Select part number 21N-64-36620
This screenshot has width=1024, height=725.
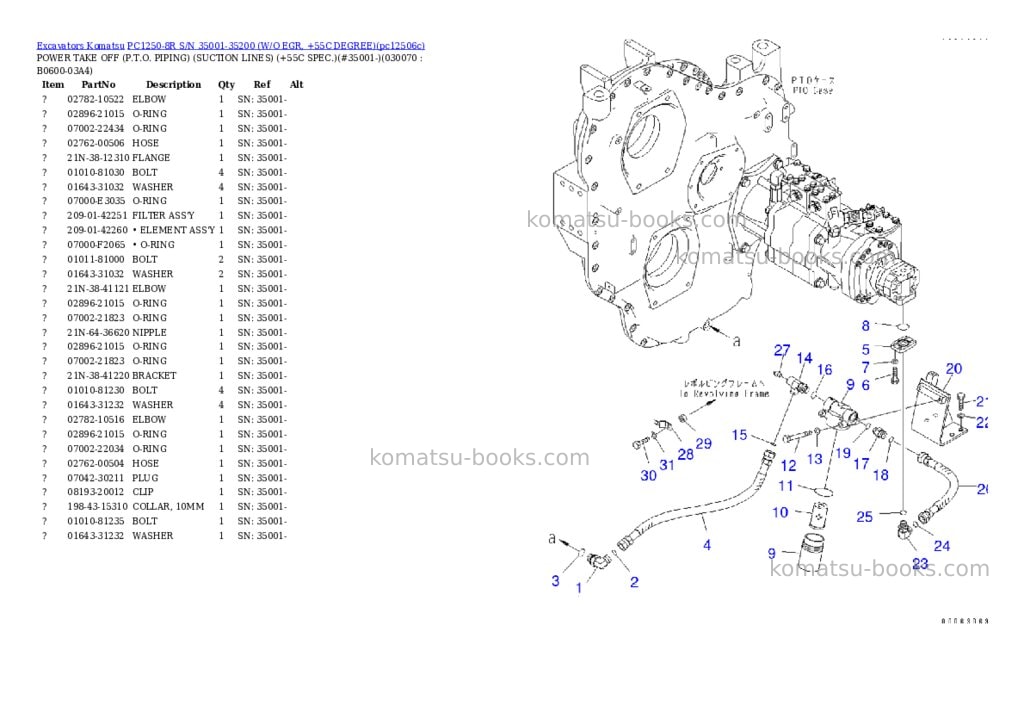click(x=98, y=332)
